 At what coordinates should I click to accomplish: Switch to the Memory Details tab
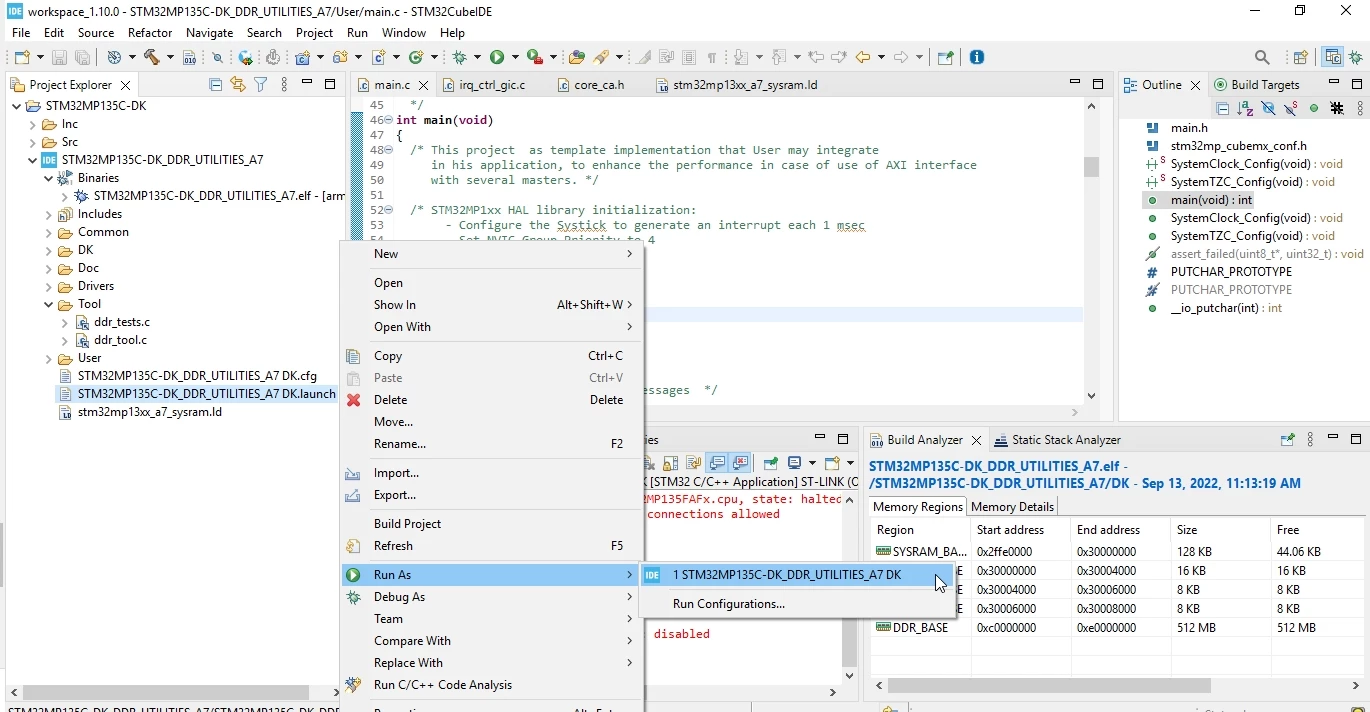(x=1012, y=507)
